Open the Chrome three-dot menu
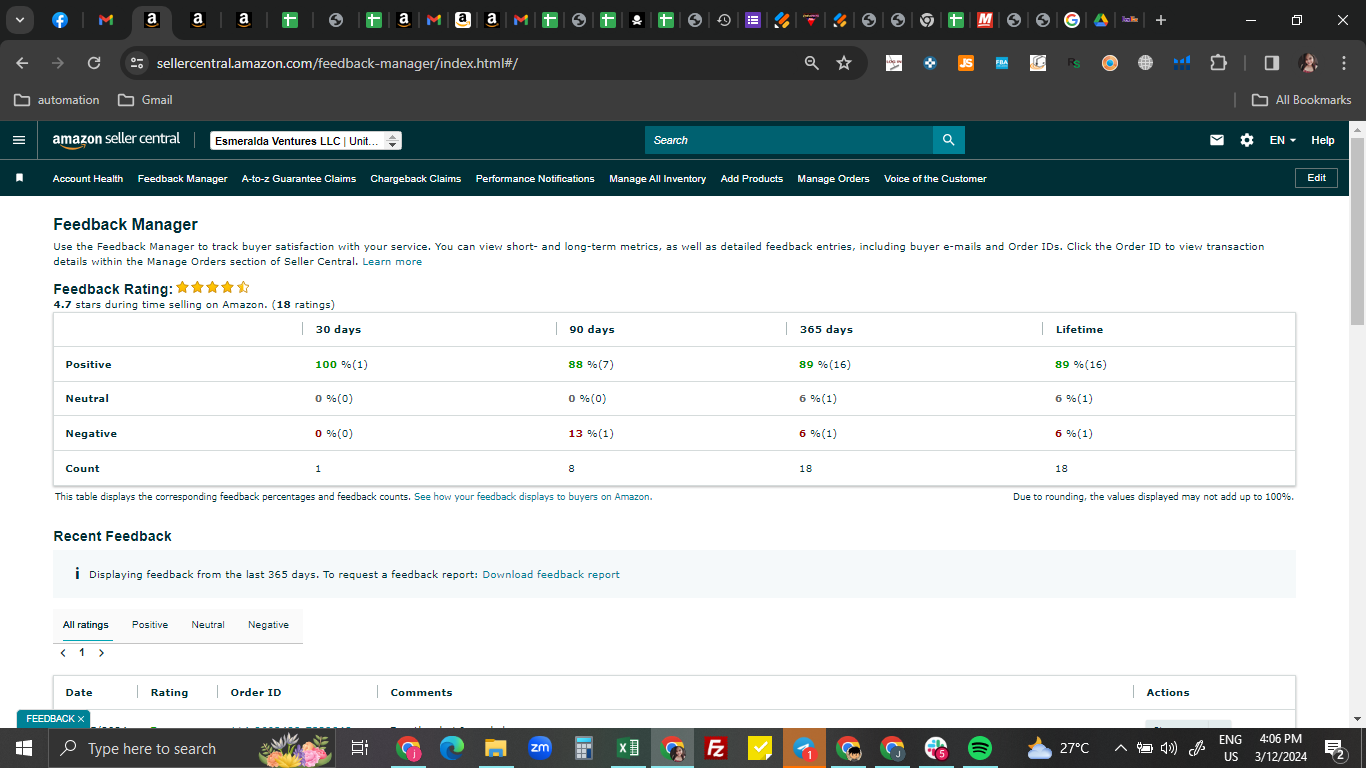Viewport: 1366px width, 768px height. (x=1343, y=63)
